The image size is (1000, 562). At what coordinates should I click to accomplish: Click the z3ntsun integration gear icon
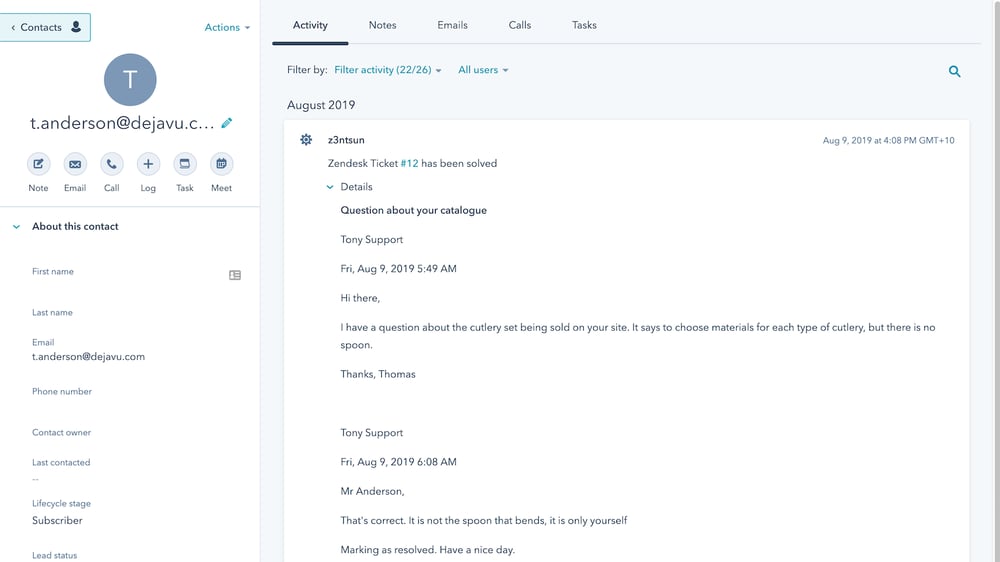tap(306, 140)
